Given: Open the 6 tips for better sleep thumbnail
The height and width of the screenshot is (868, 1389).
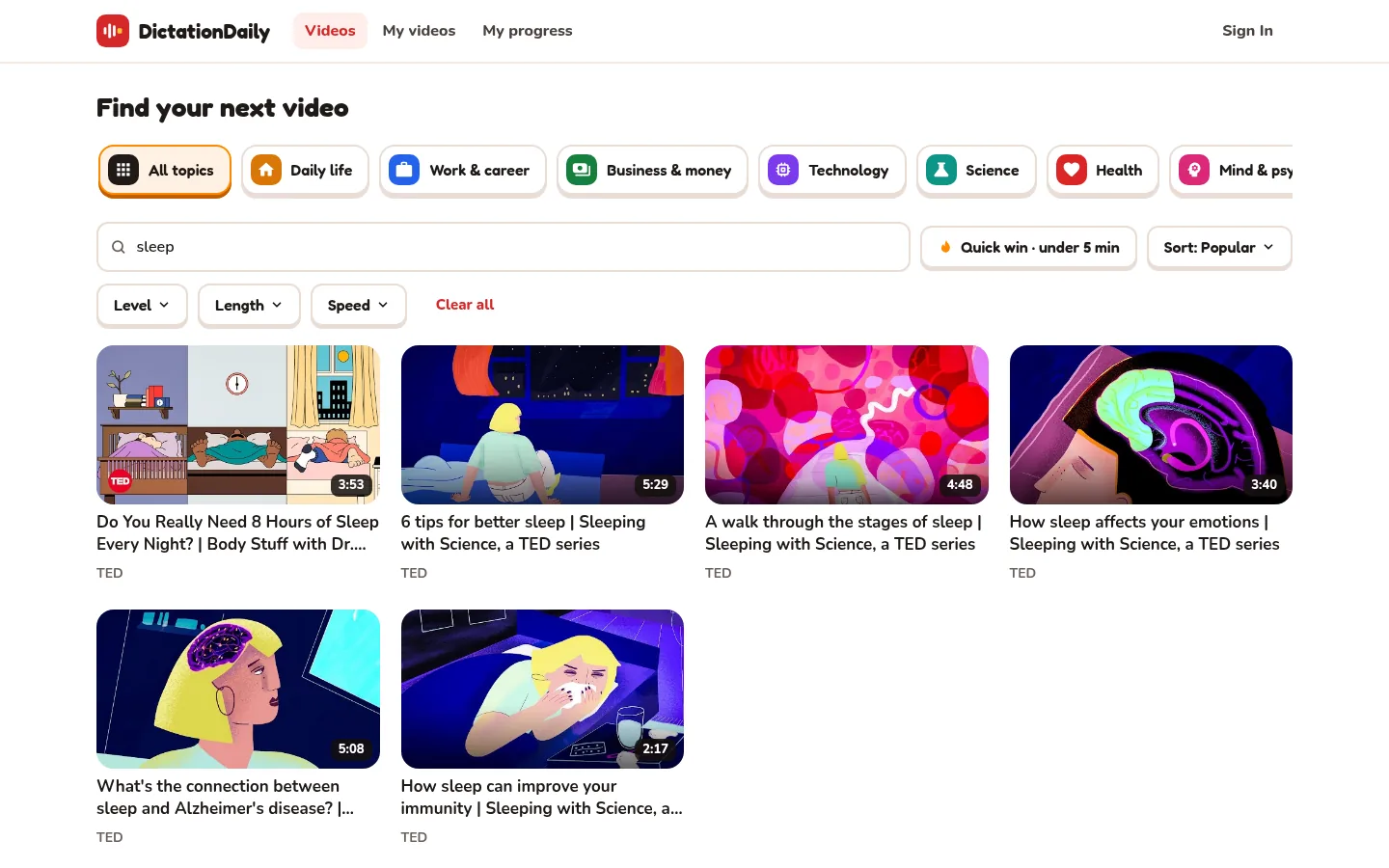Looking at the screenshot, I should (x=542, y=424).
